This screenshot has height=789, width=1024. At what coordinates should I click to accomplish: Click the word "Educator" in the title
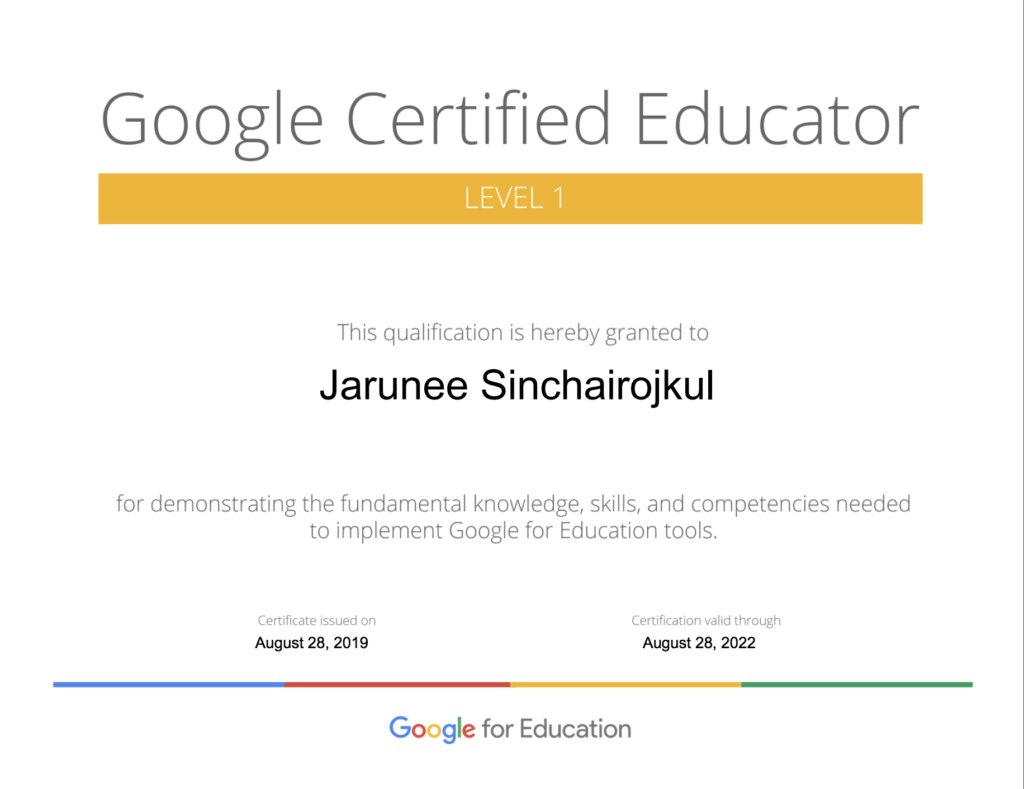[x=777, y=118]
